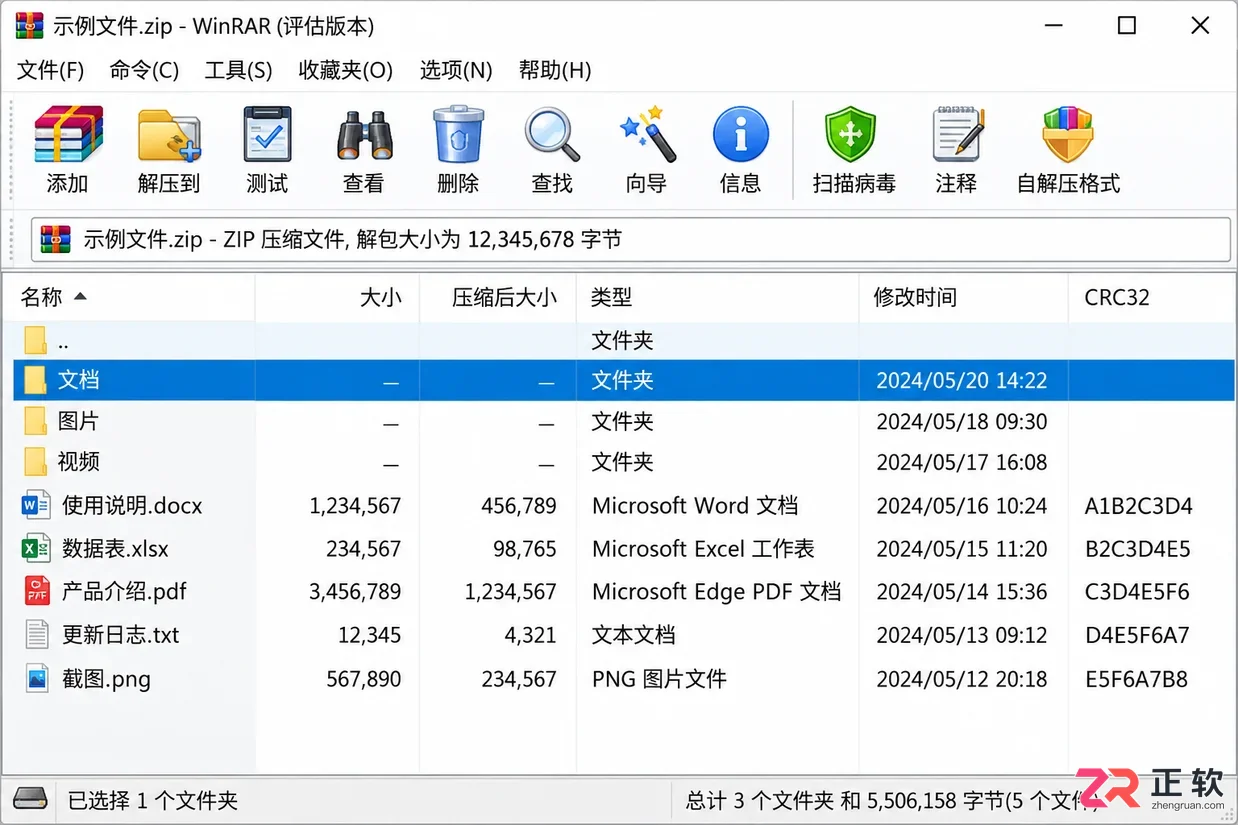This screenshot has height=825, width=1238.
Task: Sort by the 修改时间 column header
Action: pos(964,297)
